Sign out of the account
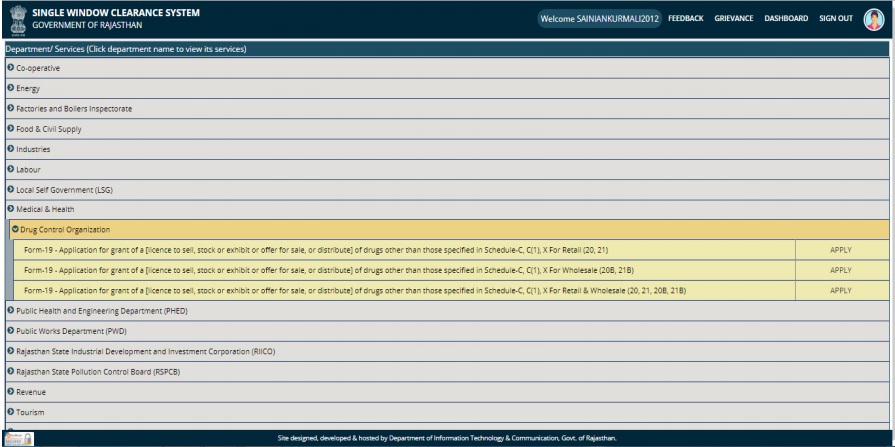This screenshot has height=447, width=895. pyautogui.click(x=836, y=19)
